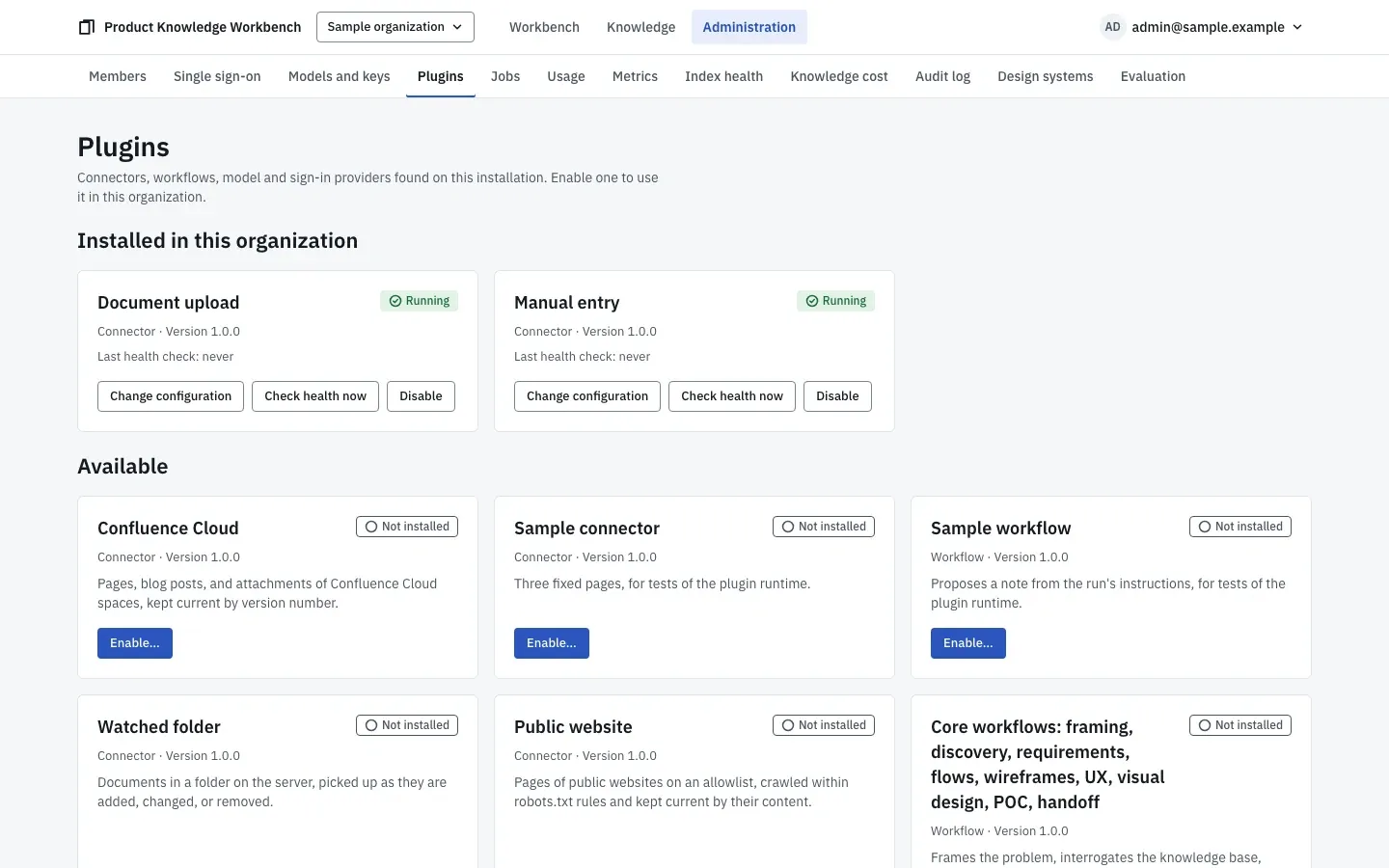The image size is (1389, 868).
Task: Click 'Last health check: never' under Document upload
Action: (166, 357)
